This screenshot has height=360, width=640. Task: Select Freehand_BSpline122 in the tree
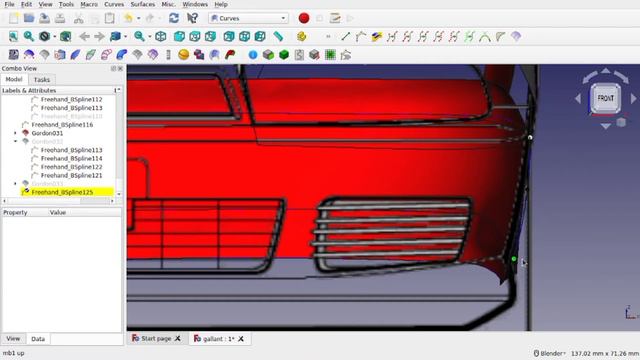click(71, 167)
